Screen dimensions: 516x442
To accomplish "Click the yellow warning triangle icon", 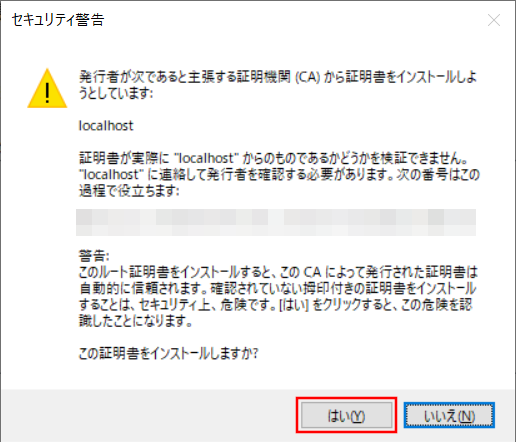I will coord(47,88).
